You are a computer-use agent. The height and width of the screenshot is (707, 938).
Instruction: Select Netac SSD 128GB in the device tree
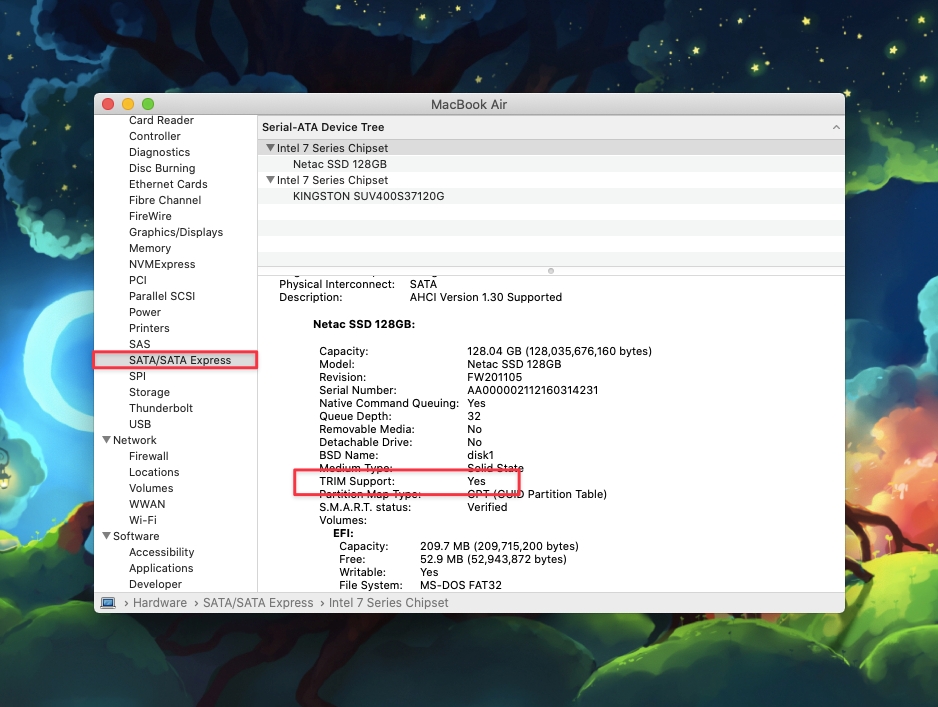pos(339,164)
